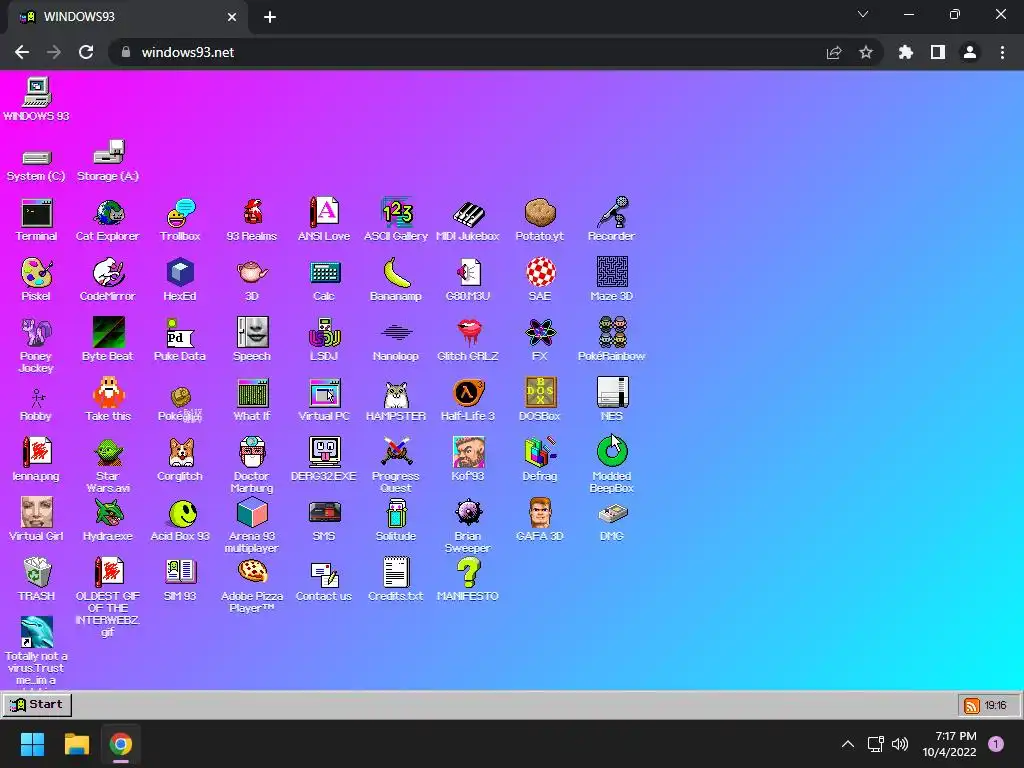
Task: Launch DOSBox icon
Action: tap(539, 394)
